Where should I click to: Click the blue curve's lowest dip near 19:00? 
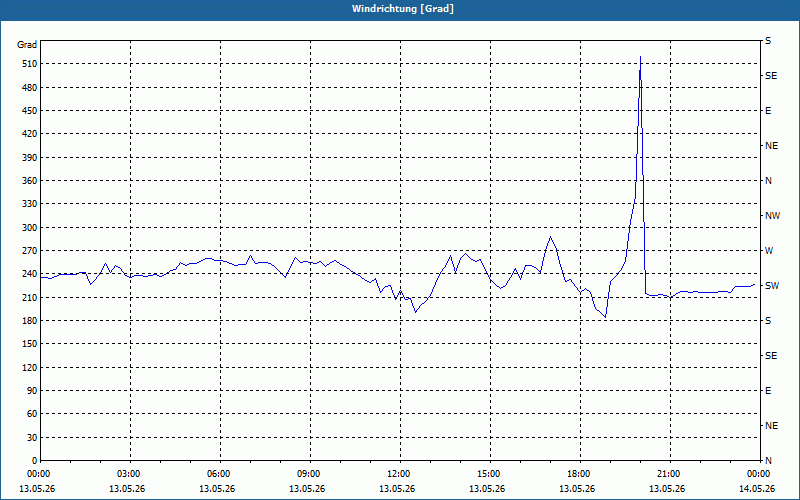(606, 317)
